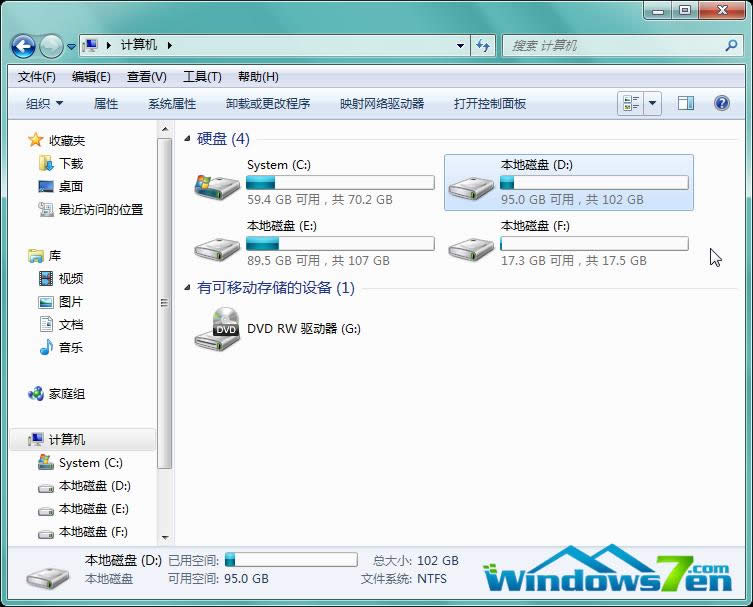Expand the 组织 dropdown menu
The width and height of the screenshot is (753, 607).
pos(44,103)
